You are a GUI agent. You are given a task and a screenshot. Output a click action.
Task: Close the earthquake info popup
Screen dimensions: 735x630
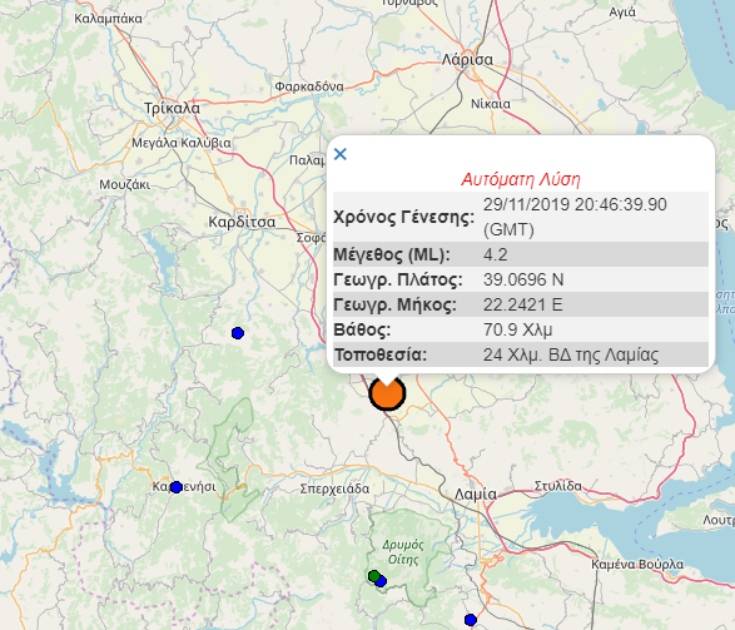[x=340, y=154]
